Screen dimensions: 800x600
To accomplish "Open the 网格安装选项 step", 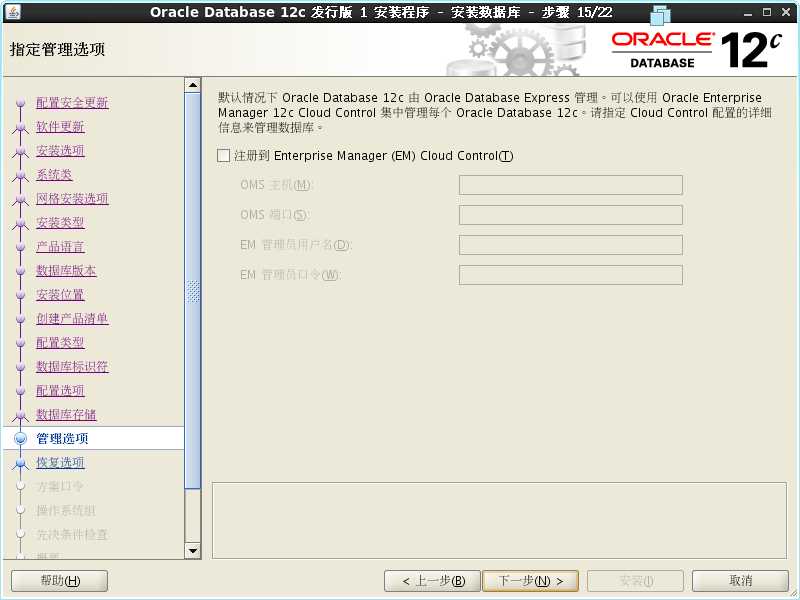I will [72, 198].
